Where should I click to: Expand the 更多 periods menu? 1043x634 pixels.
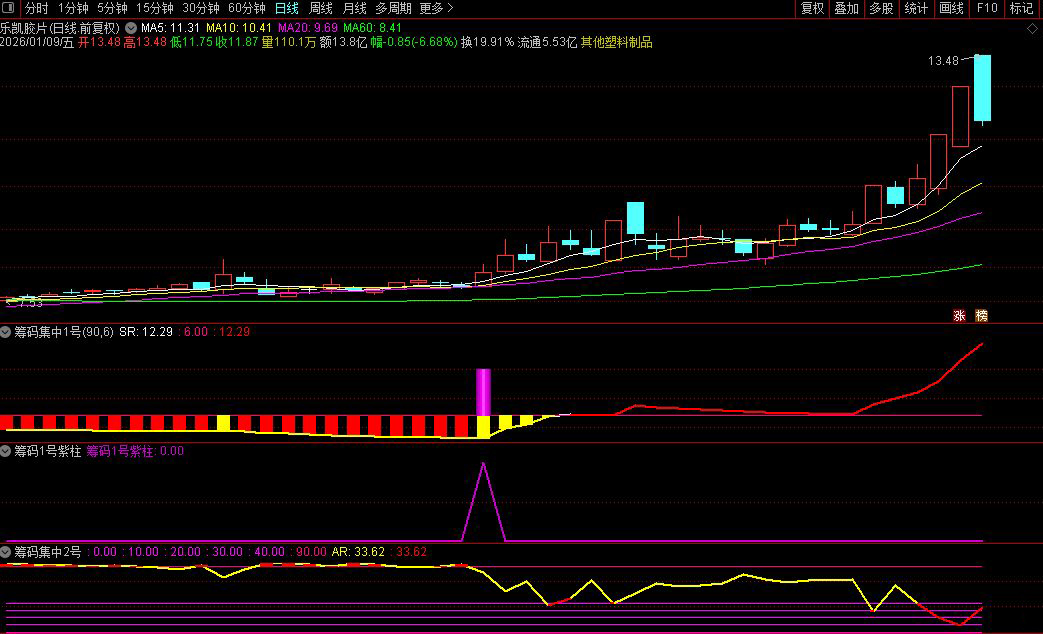[436, 9]
